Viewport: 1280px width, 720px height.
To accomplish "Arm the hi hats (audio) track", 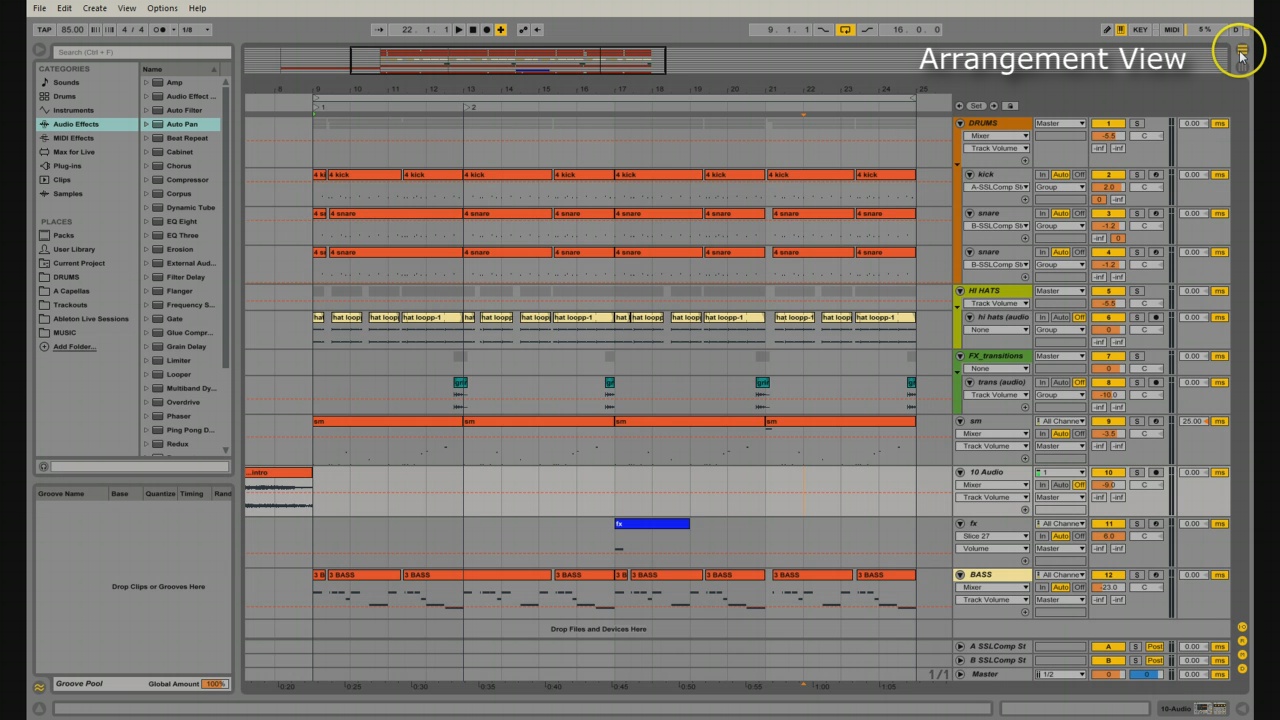I will (1155, 318).
